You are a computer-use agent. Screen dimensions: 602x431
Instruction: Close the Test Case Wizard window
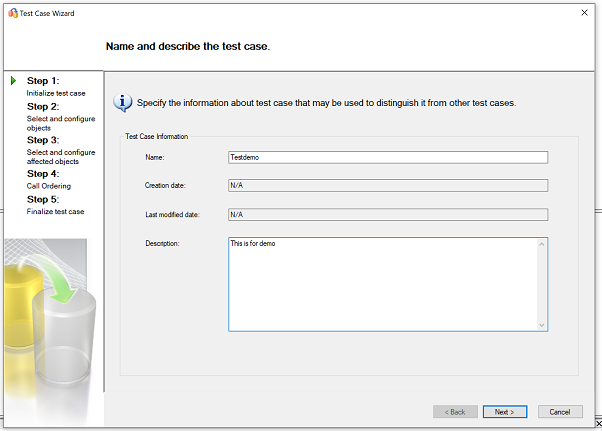pyautogui.click(x=584, y=13)
